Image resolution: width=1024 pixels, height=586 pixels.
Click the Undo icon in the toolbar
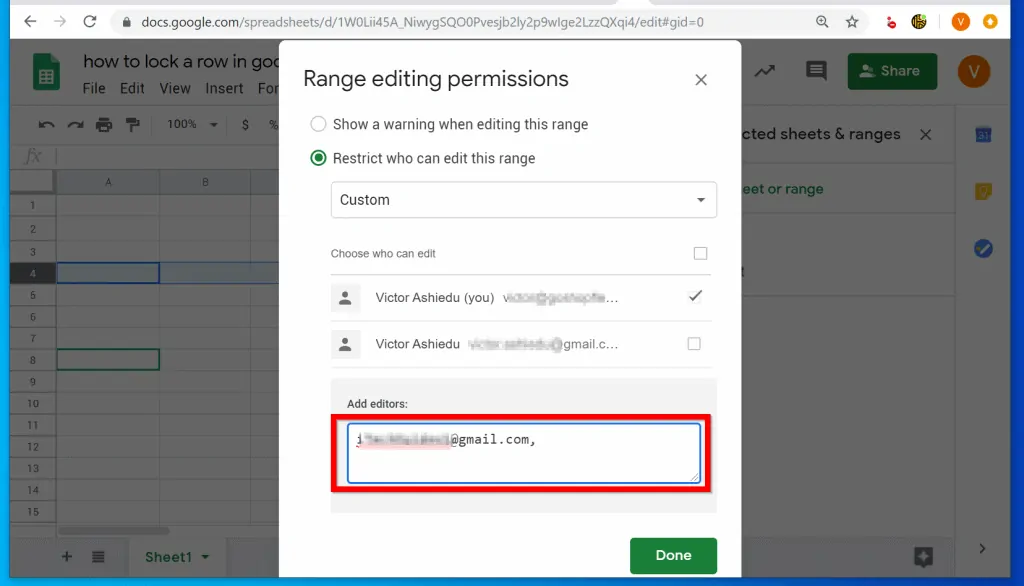[x=45, y=125]
